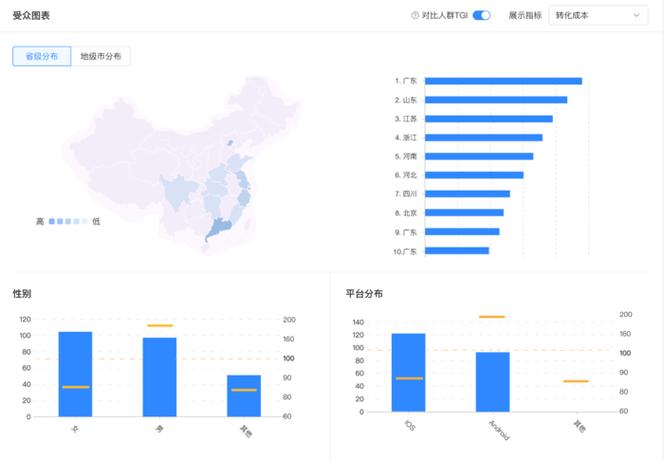Switch to the 地级市分布 tab
The image size is (664, 460).
point(101,56)
